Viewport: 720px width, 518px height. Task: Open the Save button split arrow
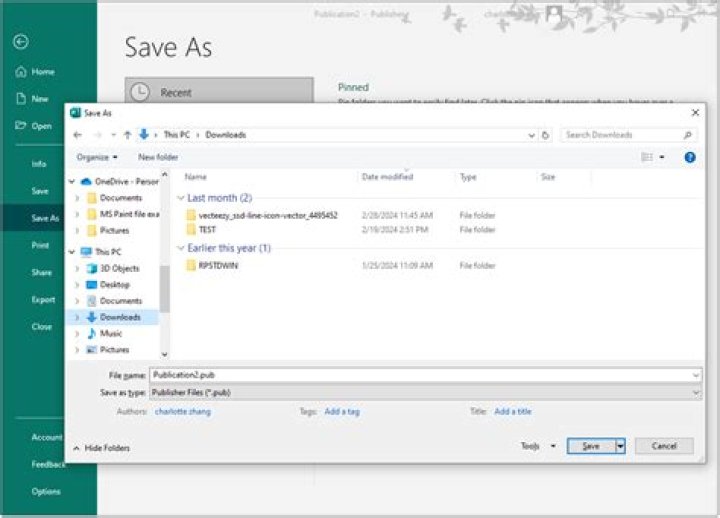(x=620, y=446)
